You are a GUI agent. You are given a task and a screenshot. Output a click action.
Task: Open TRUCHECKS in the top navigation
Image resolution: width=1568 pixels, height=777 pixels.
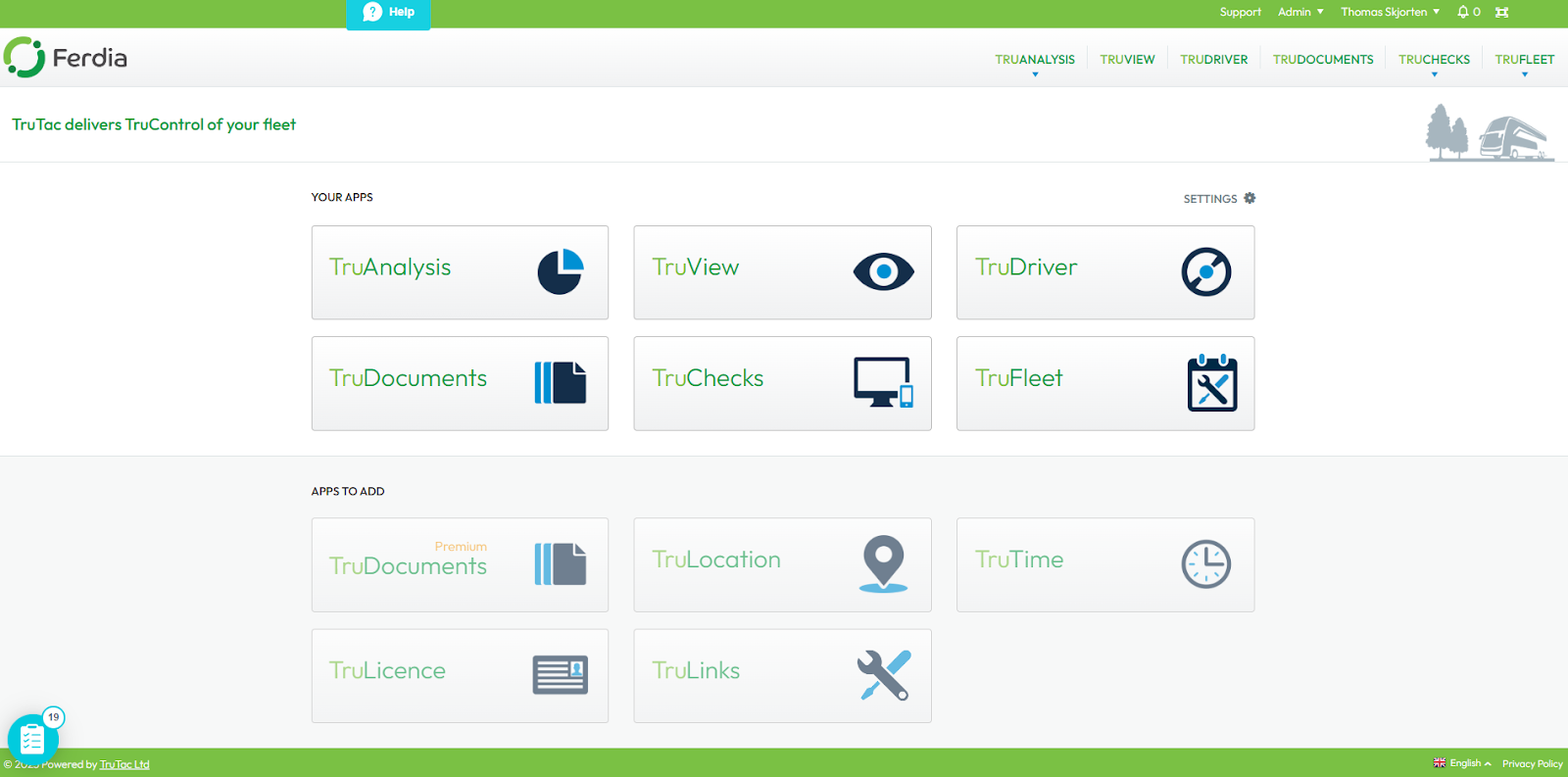pyautogui.click(x=1435, y=60)
